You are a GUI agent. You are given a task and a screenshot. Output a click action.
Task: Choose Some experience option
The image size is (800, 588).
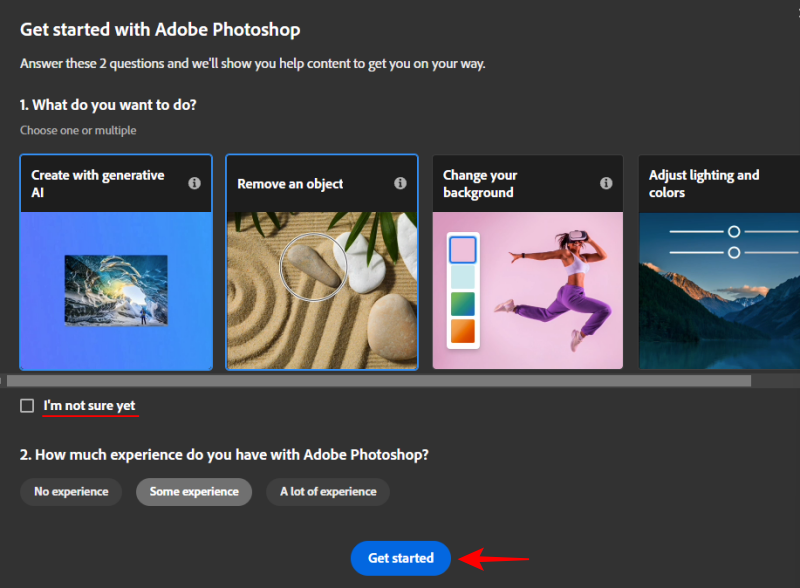click(x=194, y=492)
